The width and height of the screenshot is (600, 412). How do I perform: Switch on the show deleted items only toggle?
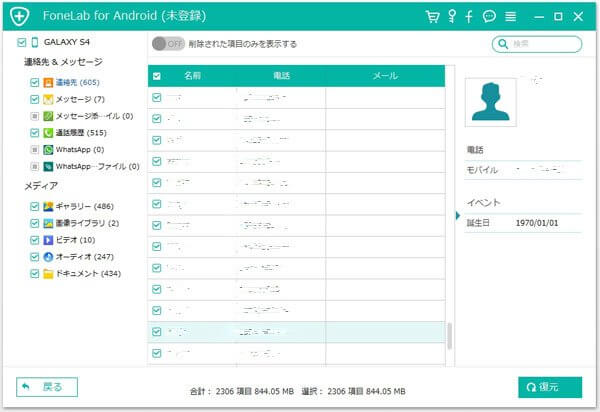(168, 44)
